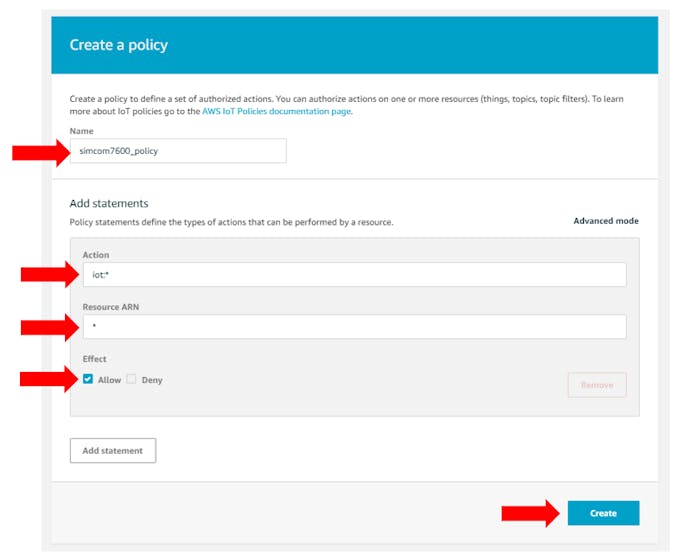Viewport: 676px width, 555px height.
Task: Click the 'Deny' label text
Action: [x=152, y=380]
